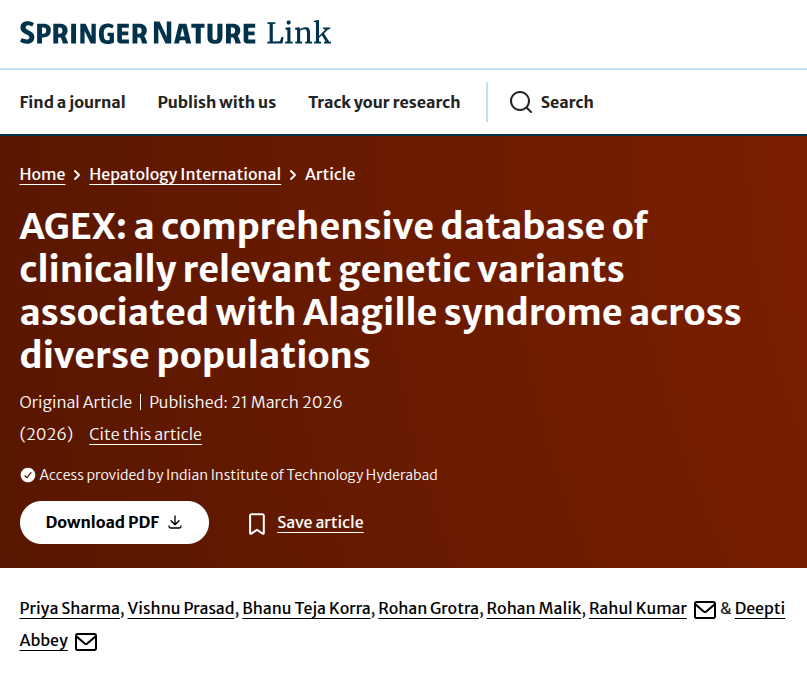This screenshot has height=693, width=807.
Task: Click the download arrow icon
Action: (x=175, y=522)
